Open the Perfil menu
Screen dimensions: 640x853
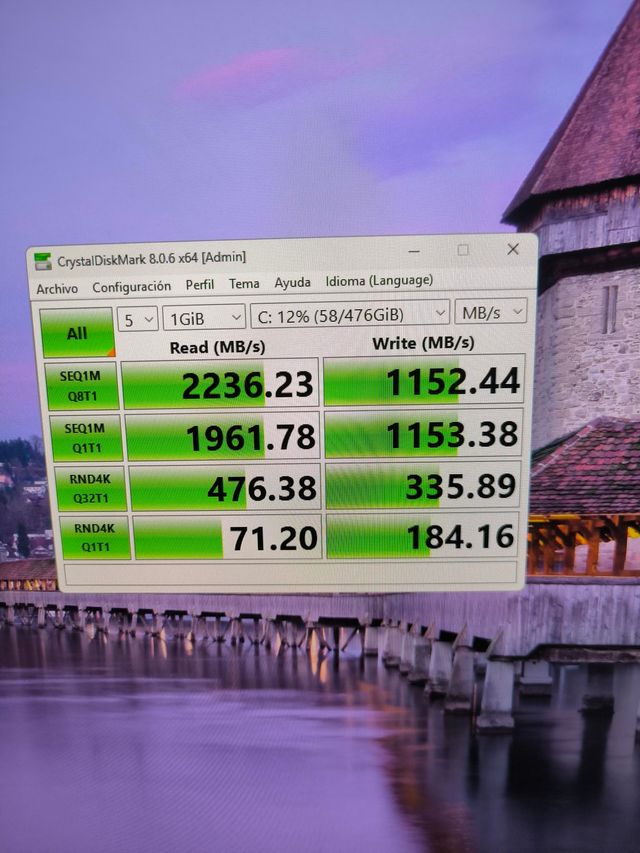(200, 285)
